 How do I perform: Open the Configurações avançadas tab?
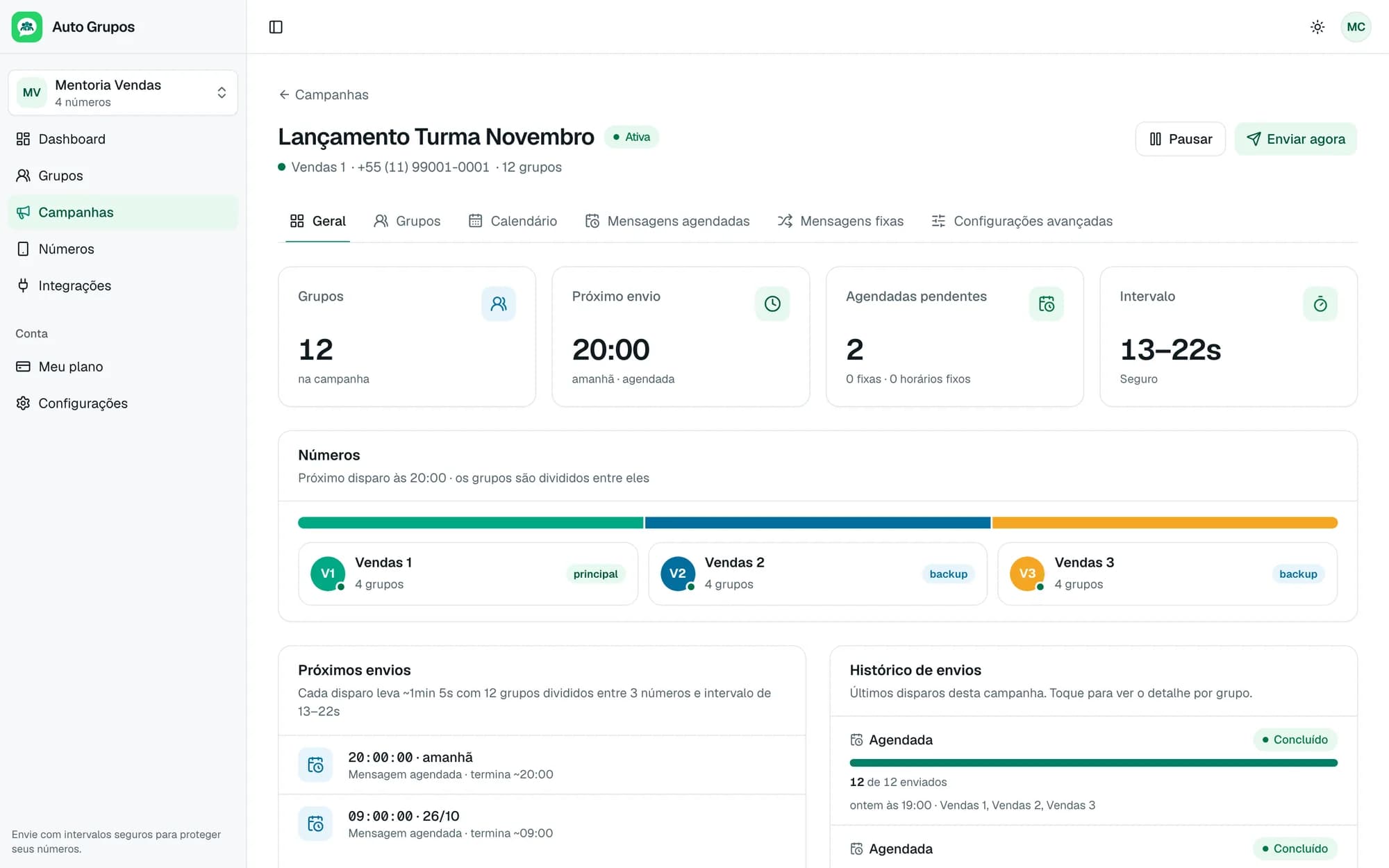tap(1022, 221)
